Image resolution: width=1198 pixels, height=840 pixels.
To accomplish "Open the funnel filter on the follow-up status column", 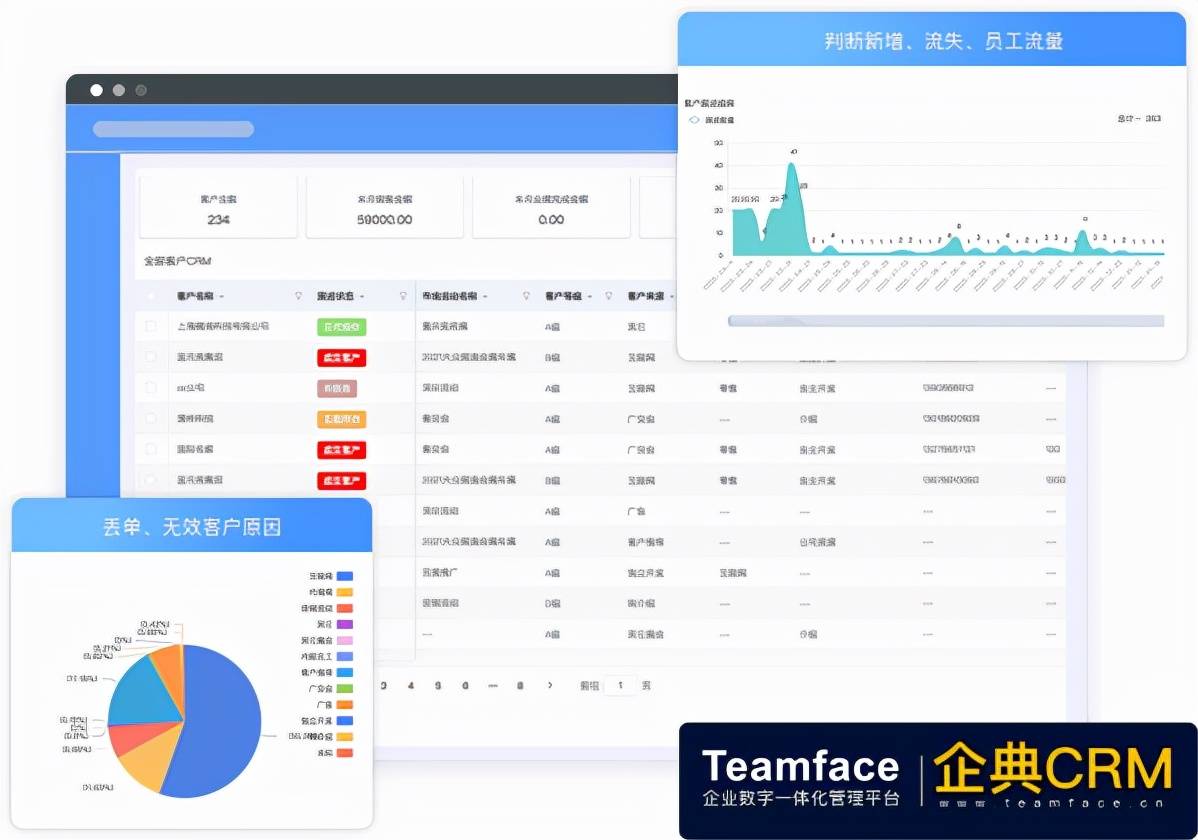I will point(402,295).
